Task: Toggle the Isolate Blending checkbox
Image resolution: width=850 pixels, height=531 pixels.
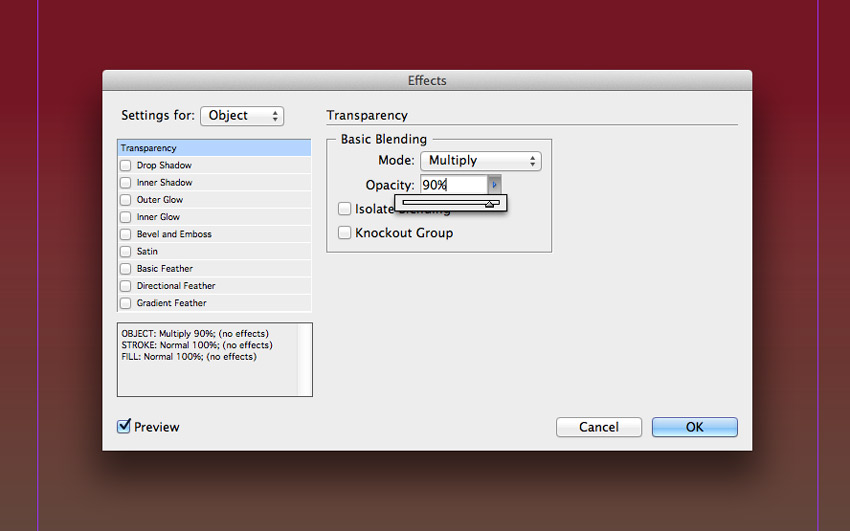Action: (x=345, y=209)
